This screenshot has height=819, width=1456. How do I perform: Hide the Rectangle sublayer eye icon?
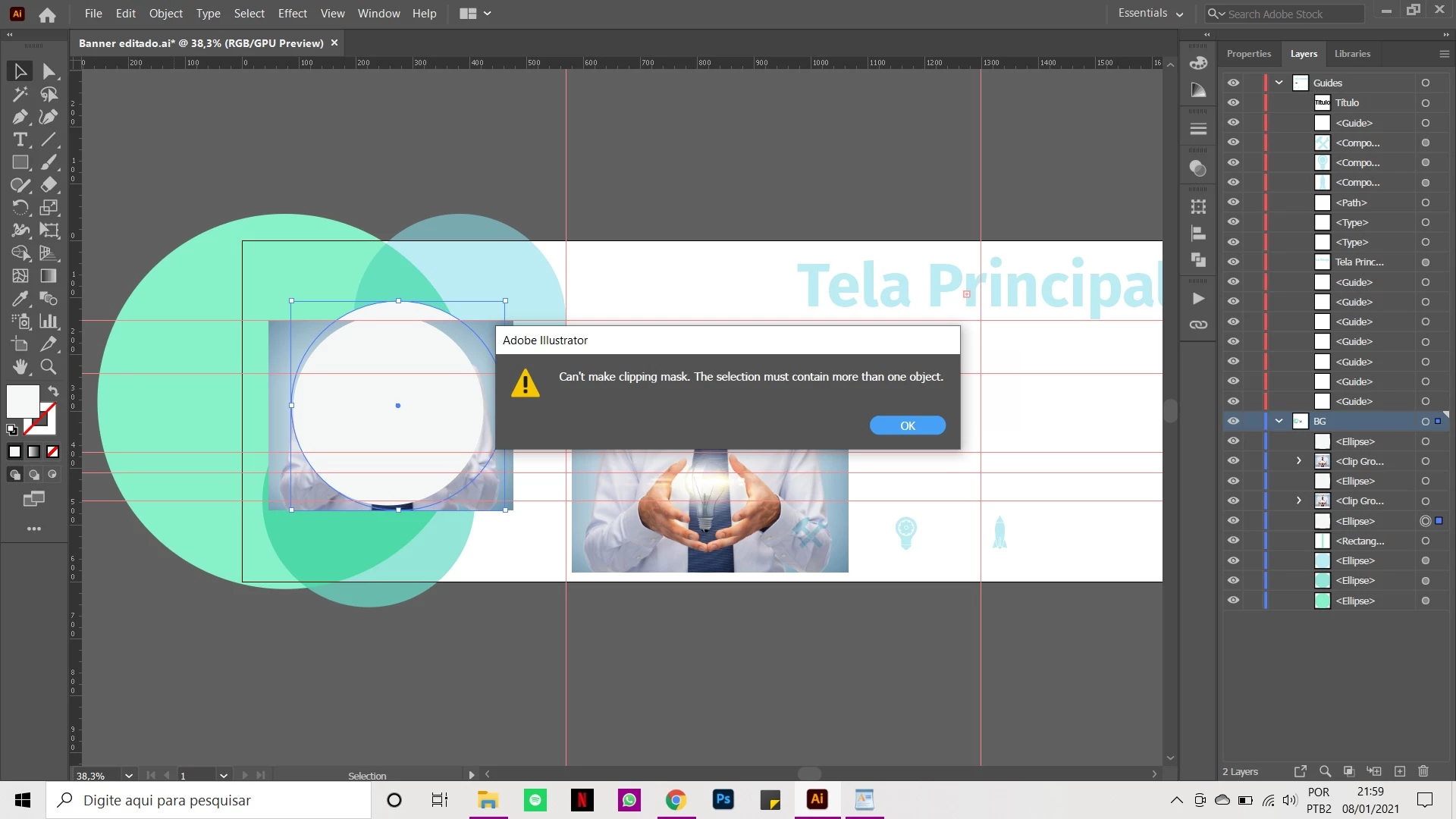[1234, 541]
